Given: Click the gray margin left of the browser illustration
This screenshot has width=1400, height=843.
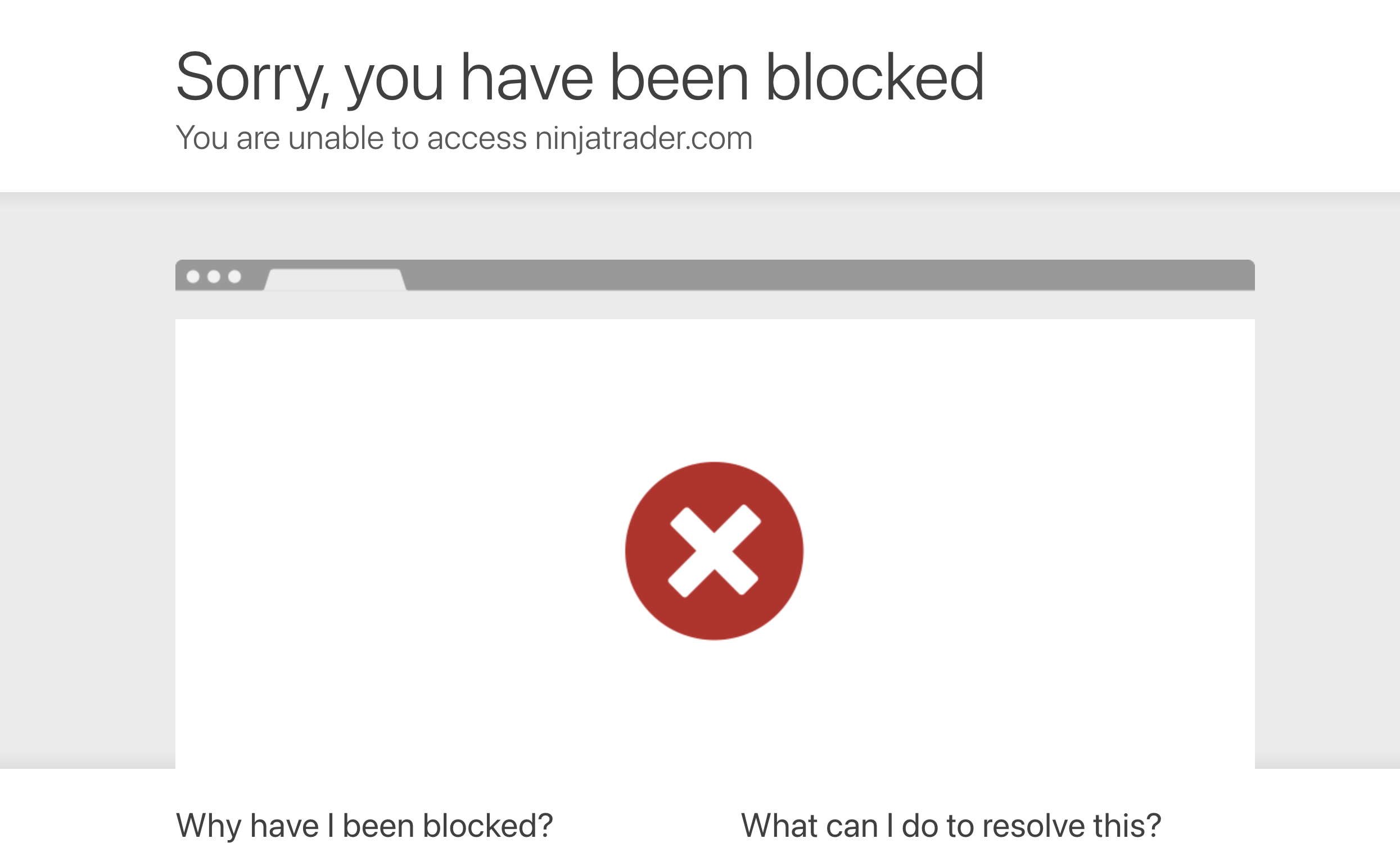Looking at the screenshot, I should coord(85,483).
